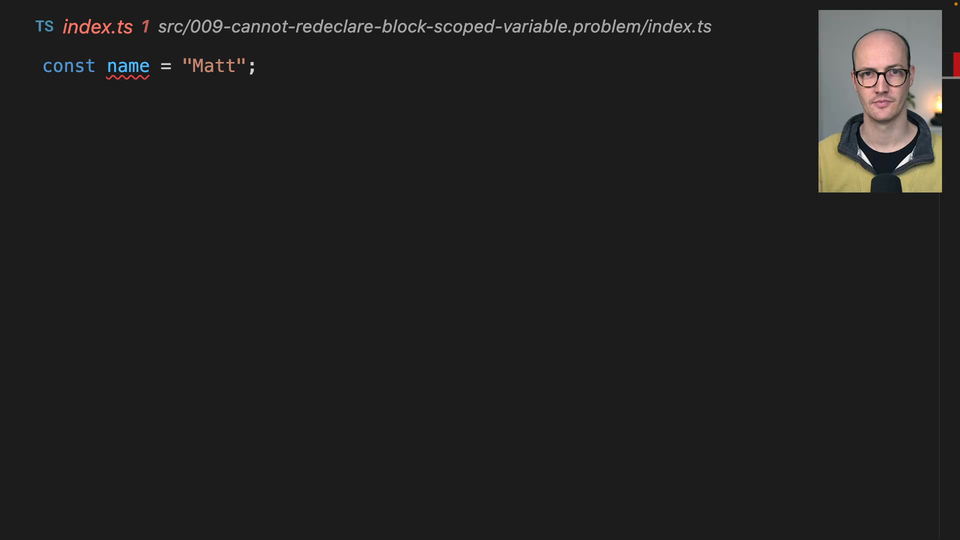Click the microphone in the webcam video
Image resolution: width=960 pixels, height=540 pixels.
point(885,182)
